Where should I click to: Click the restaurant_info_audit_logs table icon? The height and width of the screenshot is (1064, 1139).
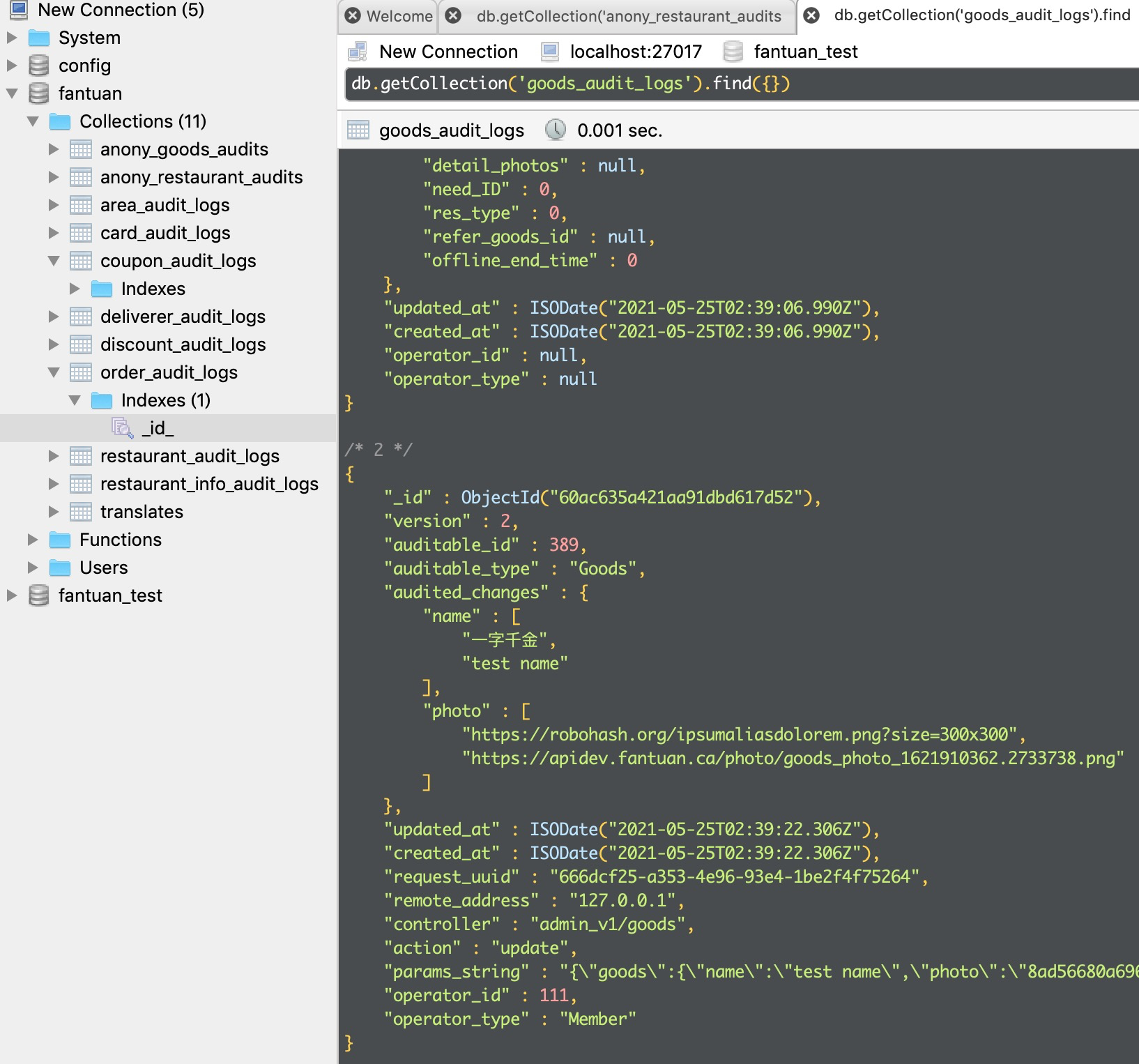click(x=81, y=484)
